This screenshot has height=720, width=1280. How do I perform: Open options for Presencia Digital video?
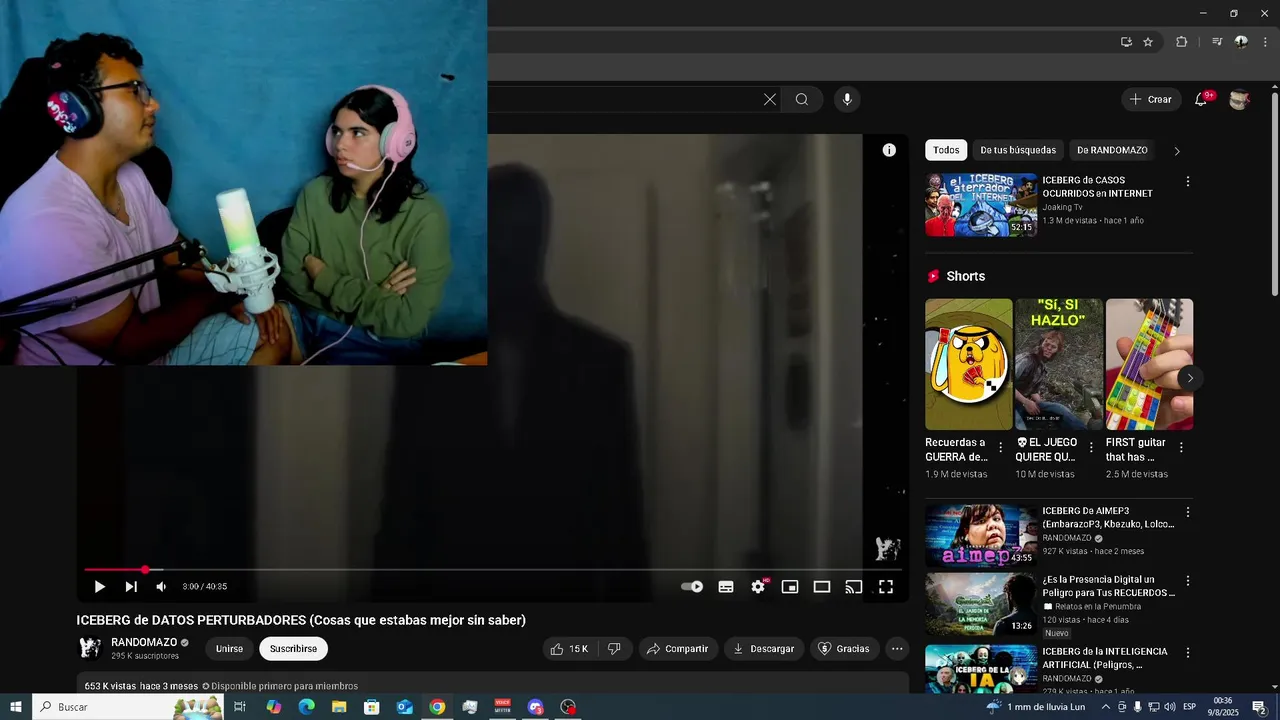[x=1188, y=580]
